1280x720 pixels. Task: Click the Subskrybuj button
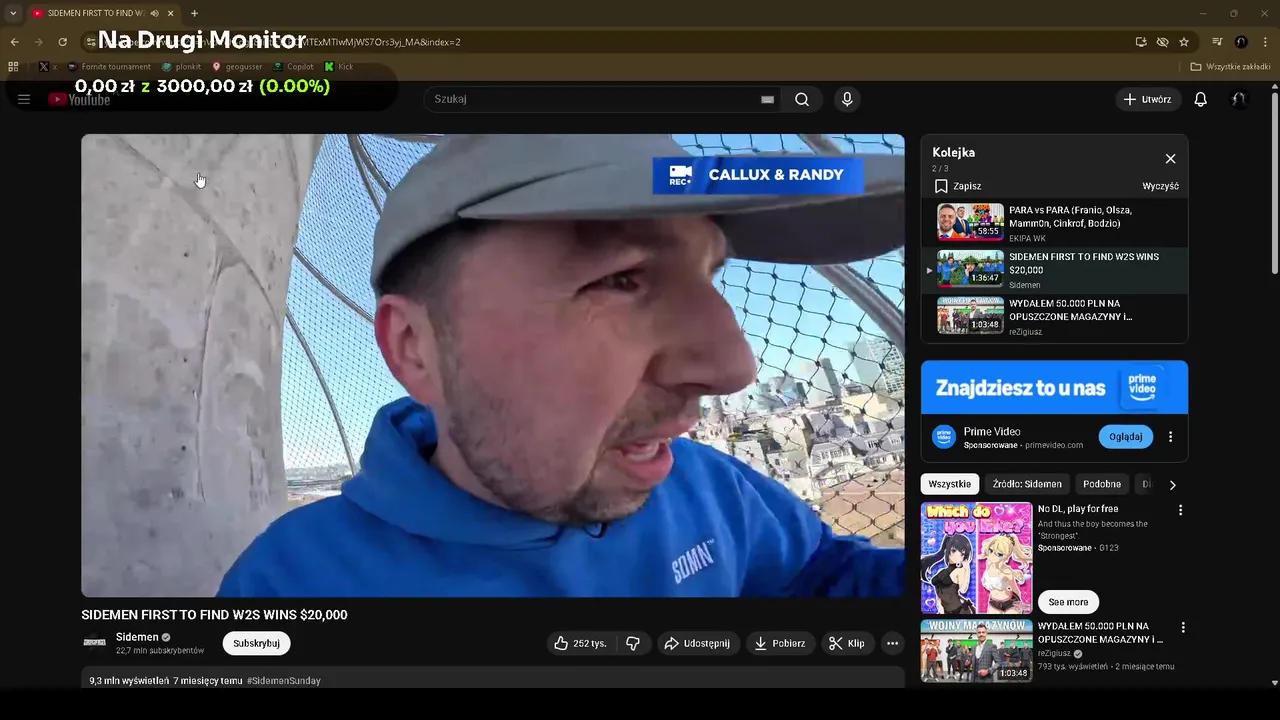pos(256,643)
